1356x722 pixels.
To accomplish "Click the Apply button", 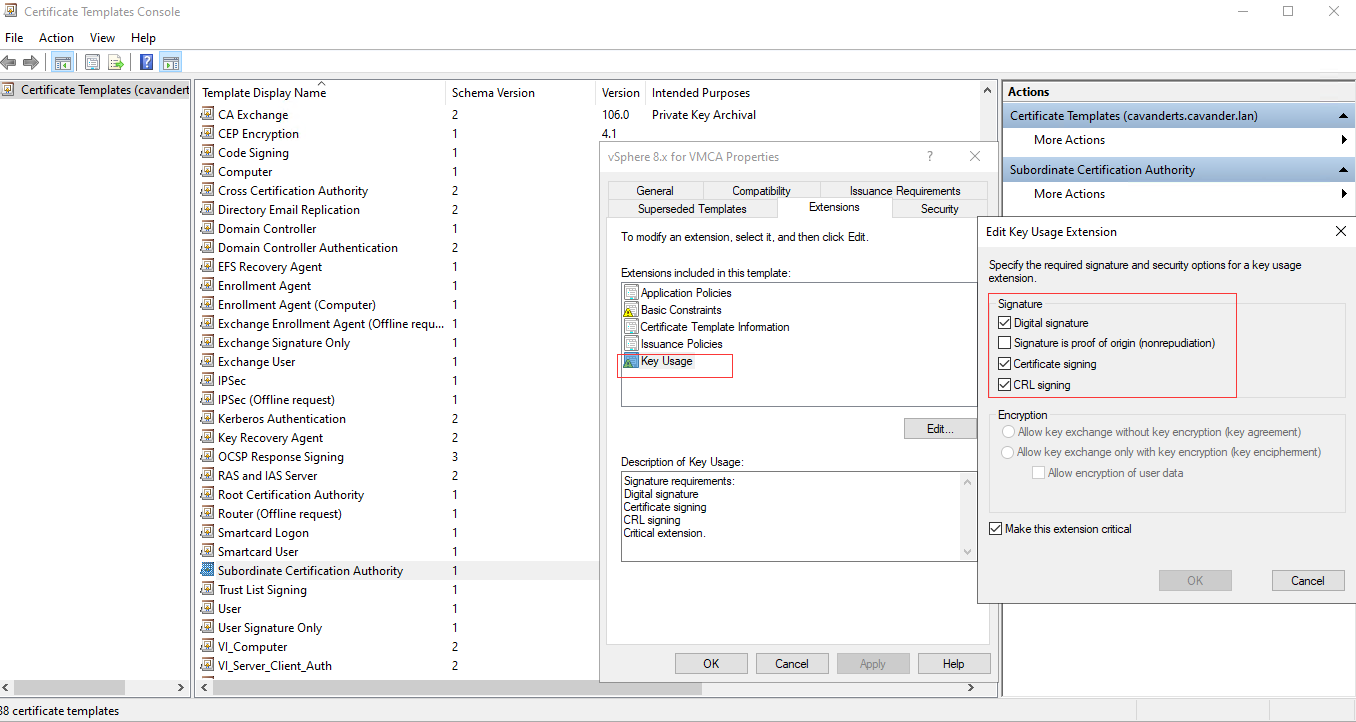I will (873, 664).
